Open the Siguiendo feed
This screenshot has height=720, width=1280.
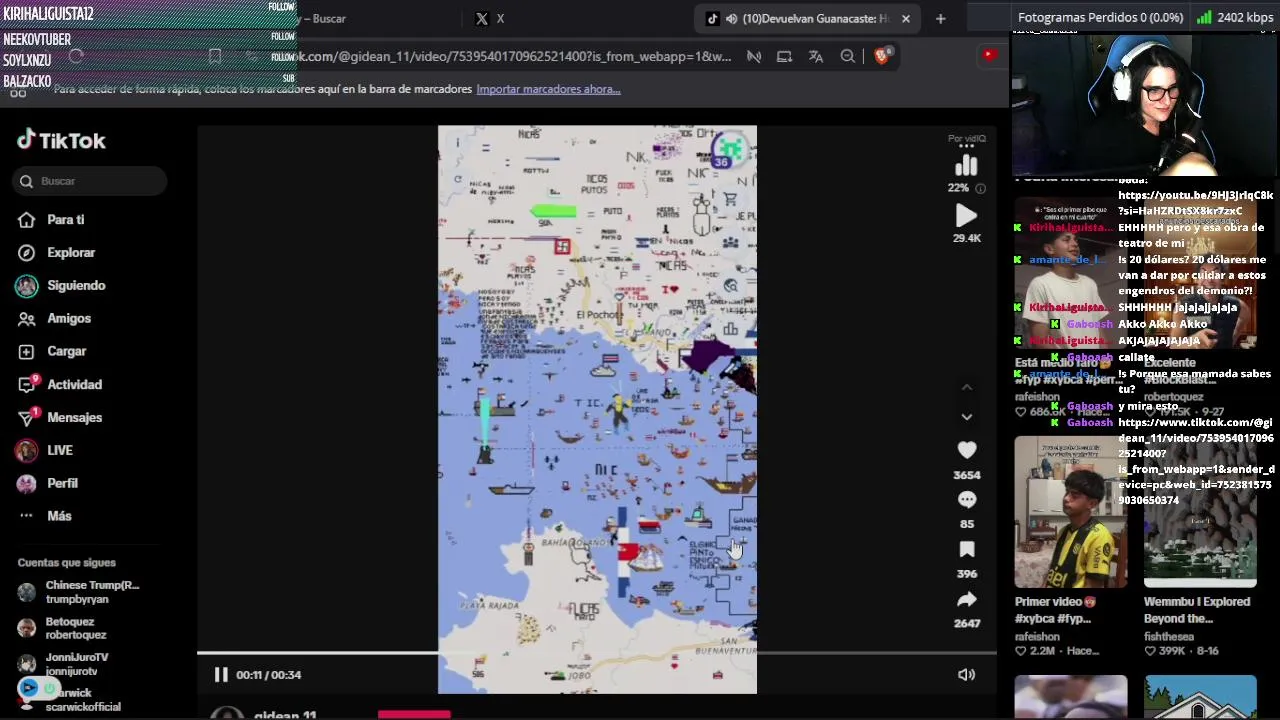76,286
